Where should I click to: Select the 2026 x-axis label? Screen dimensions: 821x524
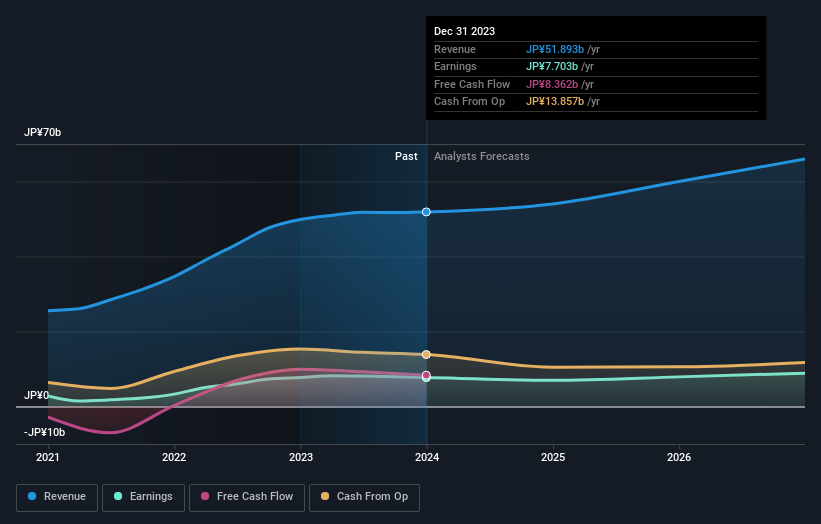pyautogui.click(x=679, y=457)
